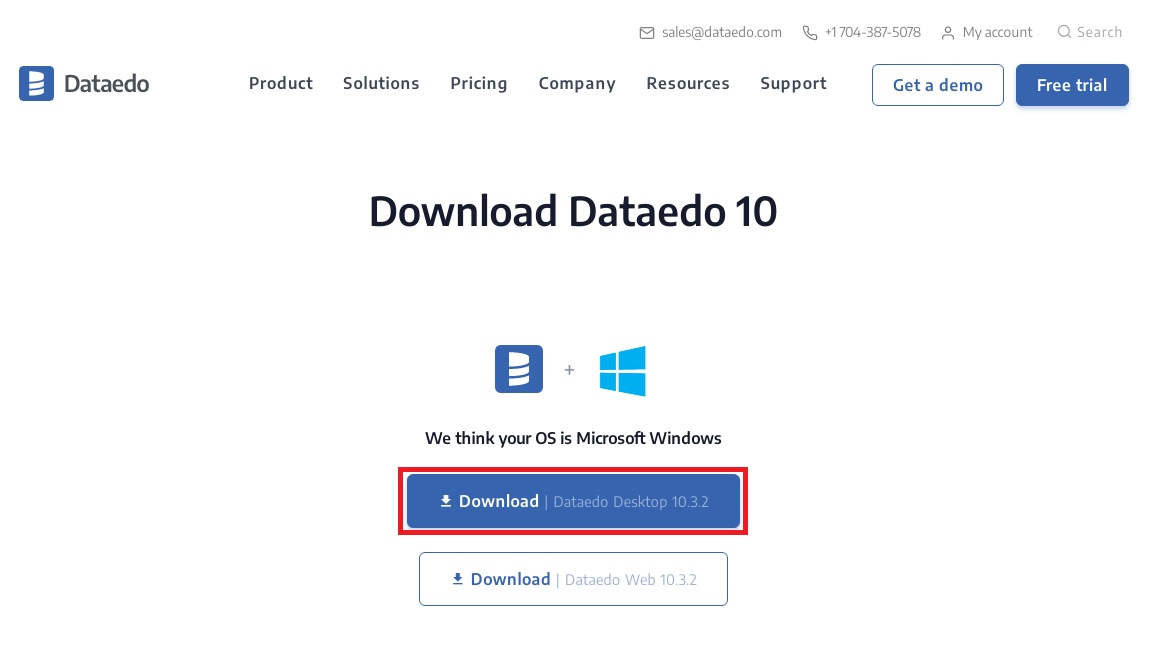
Task: Click the My account person icon
Action: [947, 32]
